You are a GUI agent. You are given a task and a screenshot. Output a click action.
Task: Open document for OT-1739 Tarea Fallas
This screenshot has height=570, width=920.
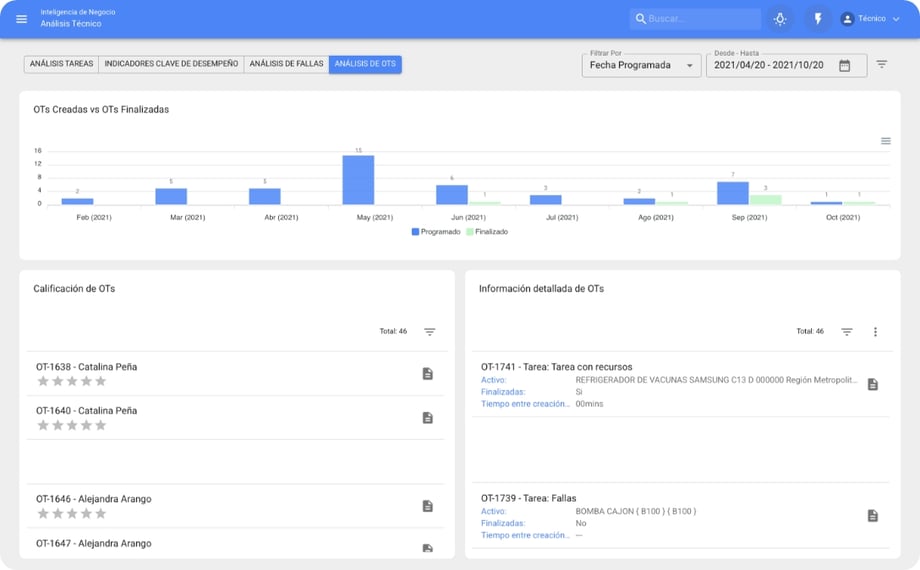[872, 516]
